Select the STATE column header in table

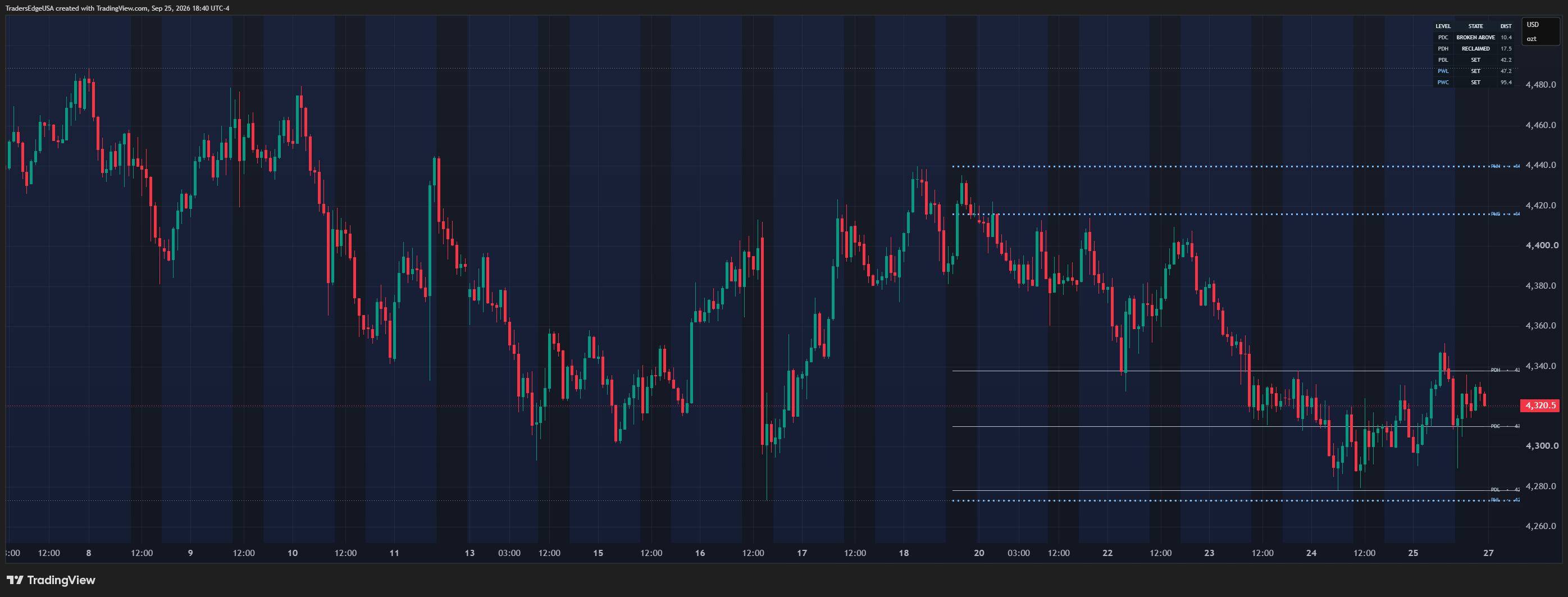(1475, 26)
